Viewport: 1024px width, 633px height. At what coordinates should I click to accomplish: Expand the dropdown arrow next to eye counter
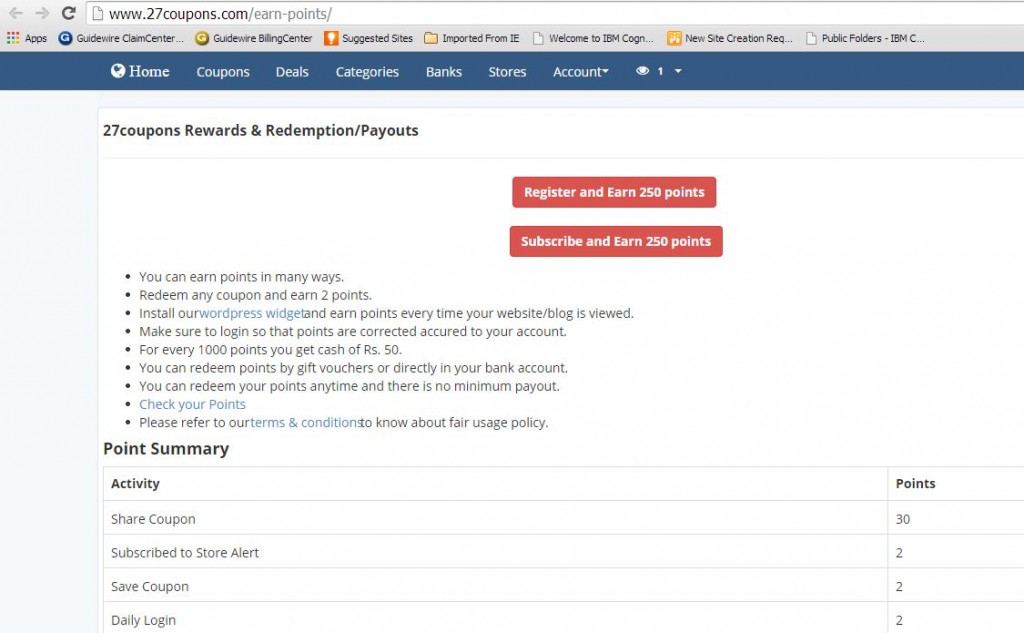click(x=678, y=71)
